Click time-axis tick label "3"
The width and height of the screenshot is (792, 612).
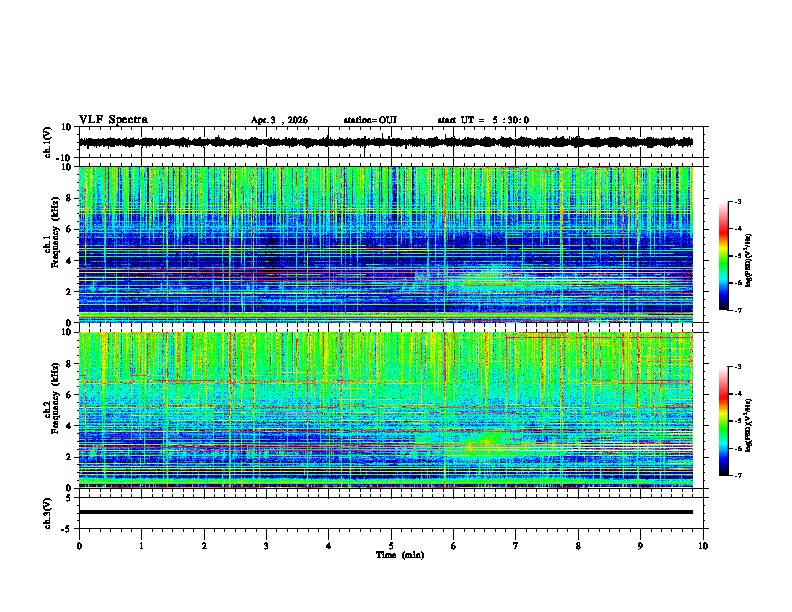(x=266, y=546)
